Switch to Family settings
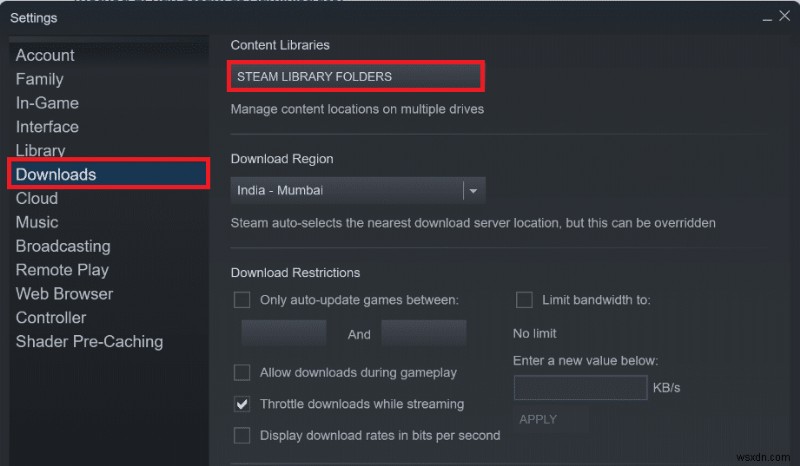 click(39, 79)
